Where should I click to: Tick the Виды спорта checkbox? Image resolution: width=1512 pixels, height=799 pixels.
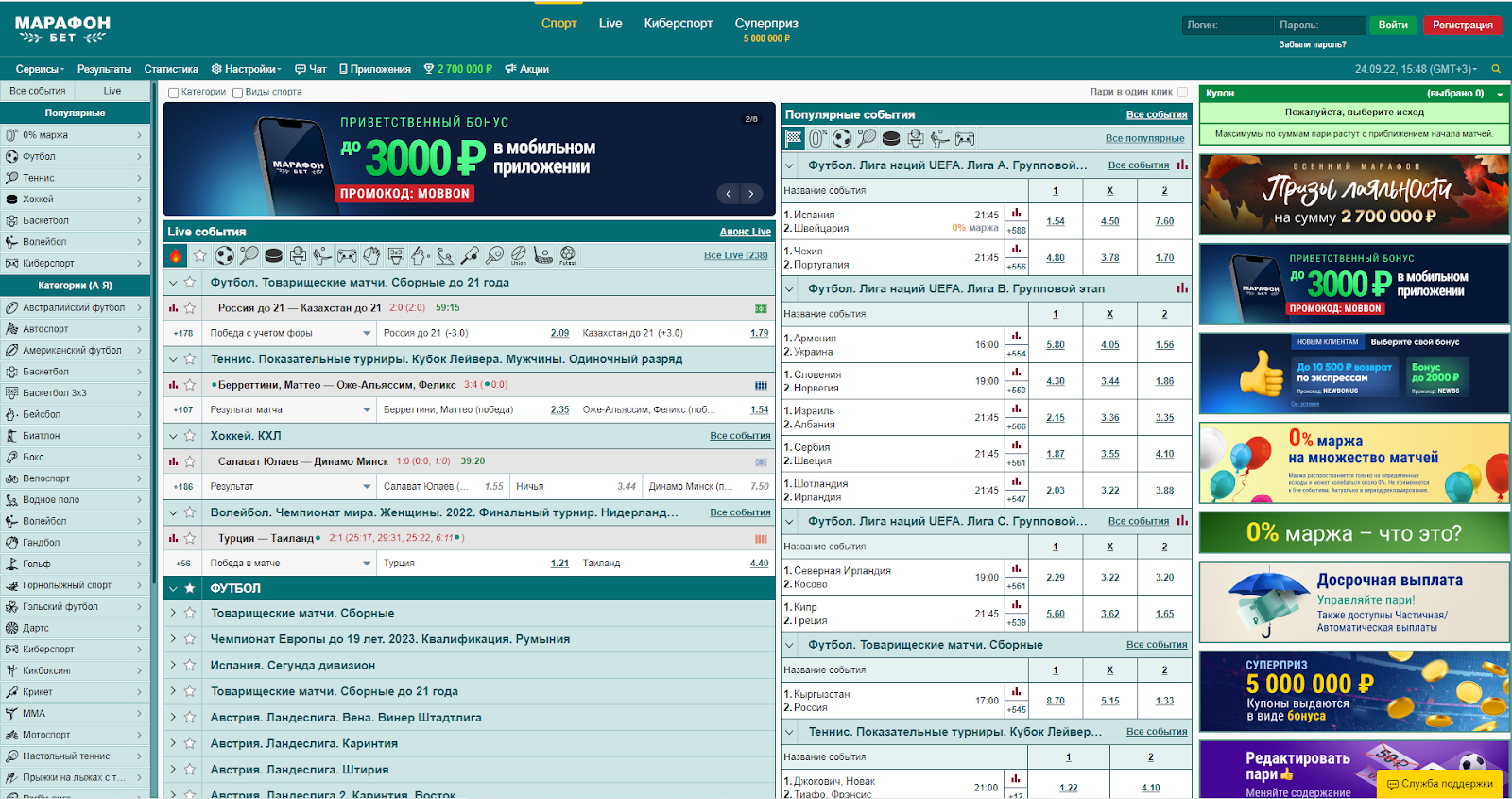coord(237,93)
